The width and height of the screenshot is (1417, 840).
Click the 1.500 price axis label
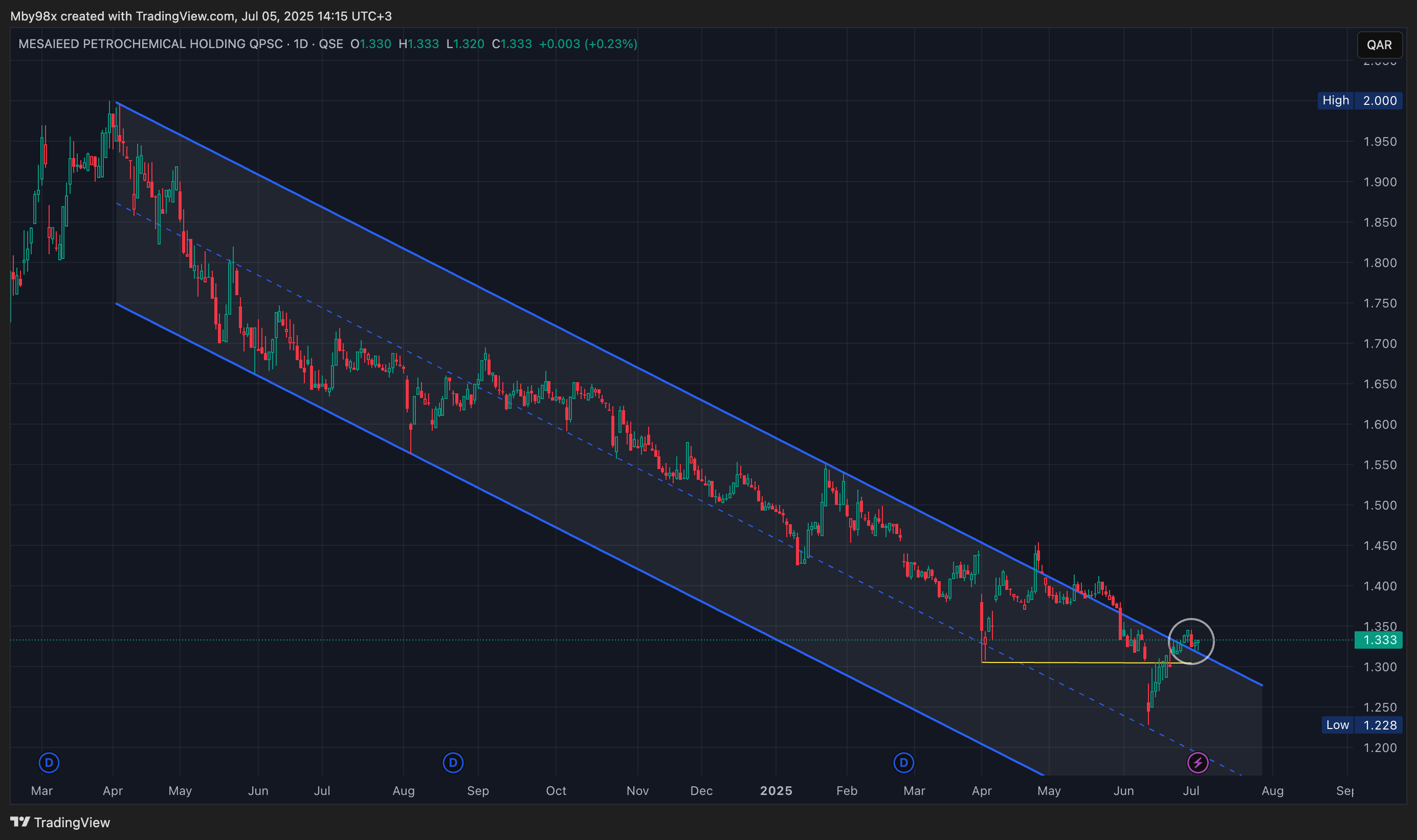click(x=1380, y=505)
